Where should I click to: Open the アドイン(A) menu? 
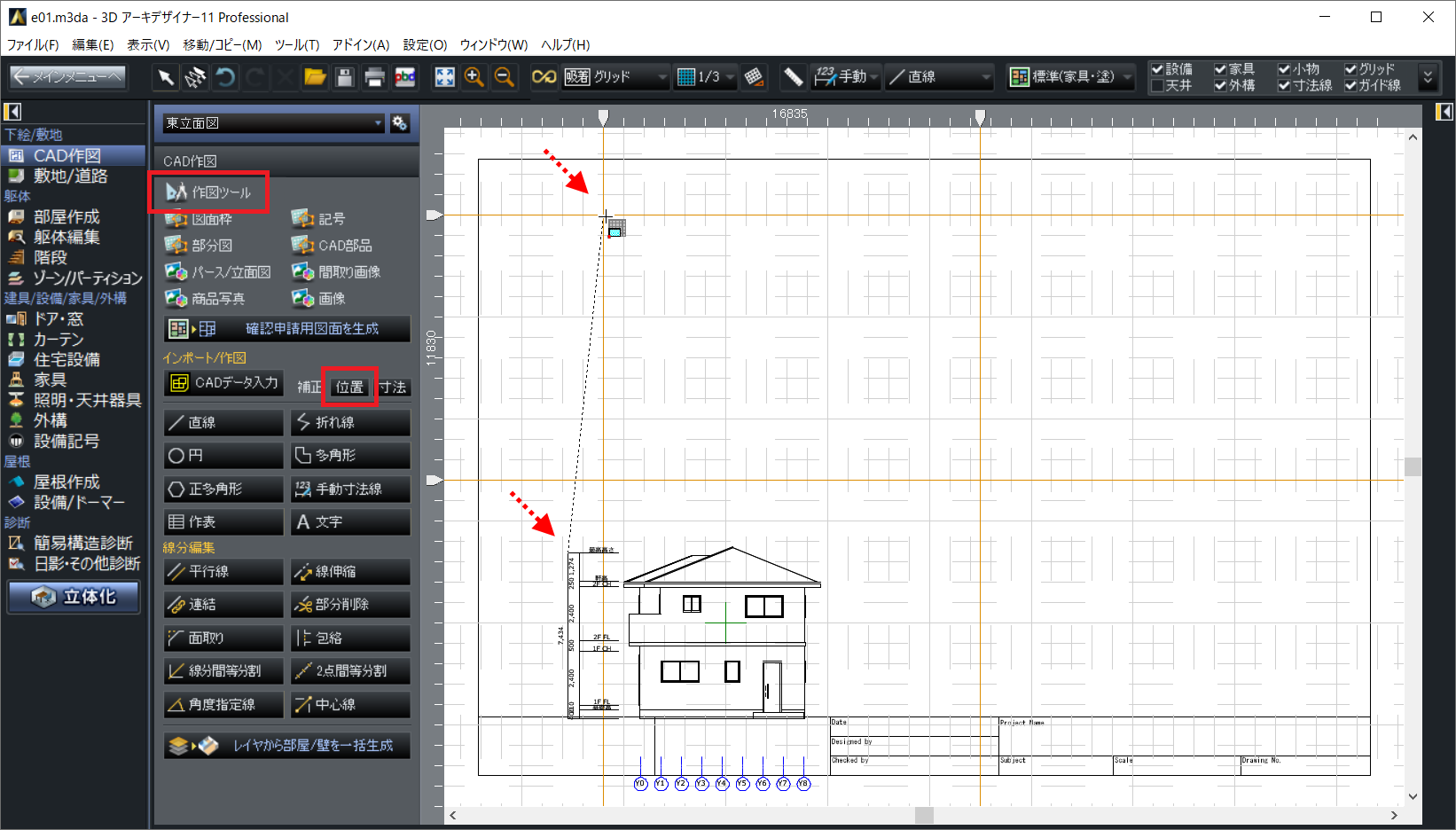tap(360, 44)
